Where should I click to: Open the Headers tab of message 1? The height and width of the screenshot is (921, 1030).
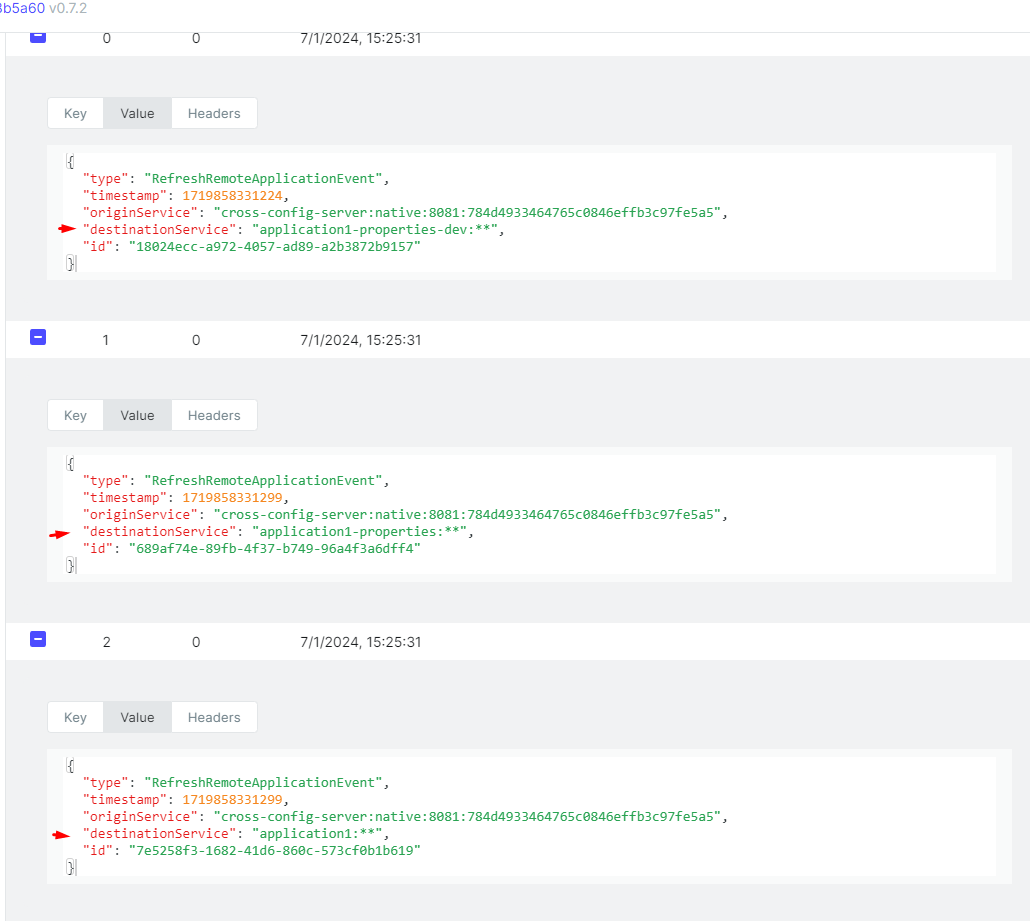[x=214, y=416]
